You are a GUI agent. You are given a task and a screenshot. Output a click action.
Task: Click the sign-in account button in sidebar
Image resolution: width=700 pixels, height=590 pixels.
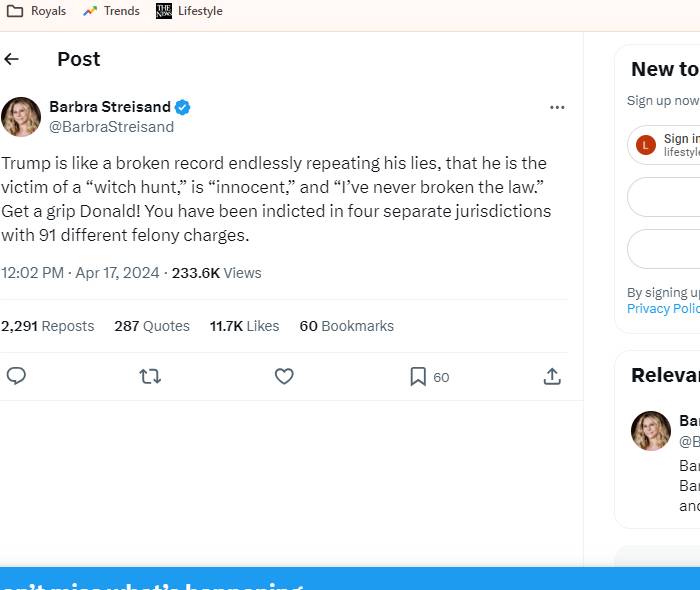[x=666, y=145]
